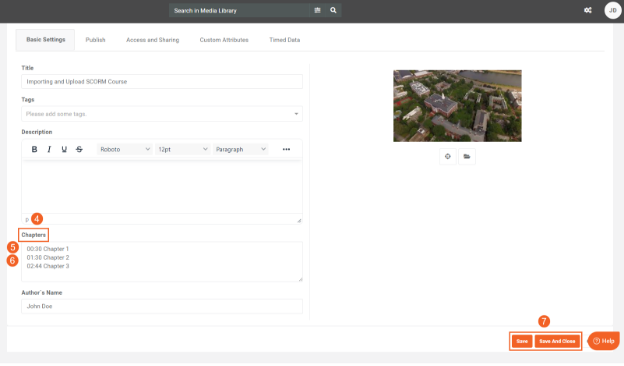
Task: Apply Italic formatting in description editor
Action: pos(49,149)
